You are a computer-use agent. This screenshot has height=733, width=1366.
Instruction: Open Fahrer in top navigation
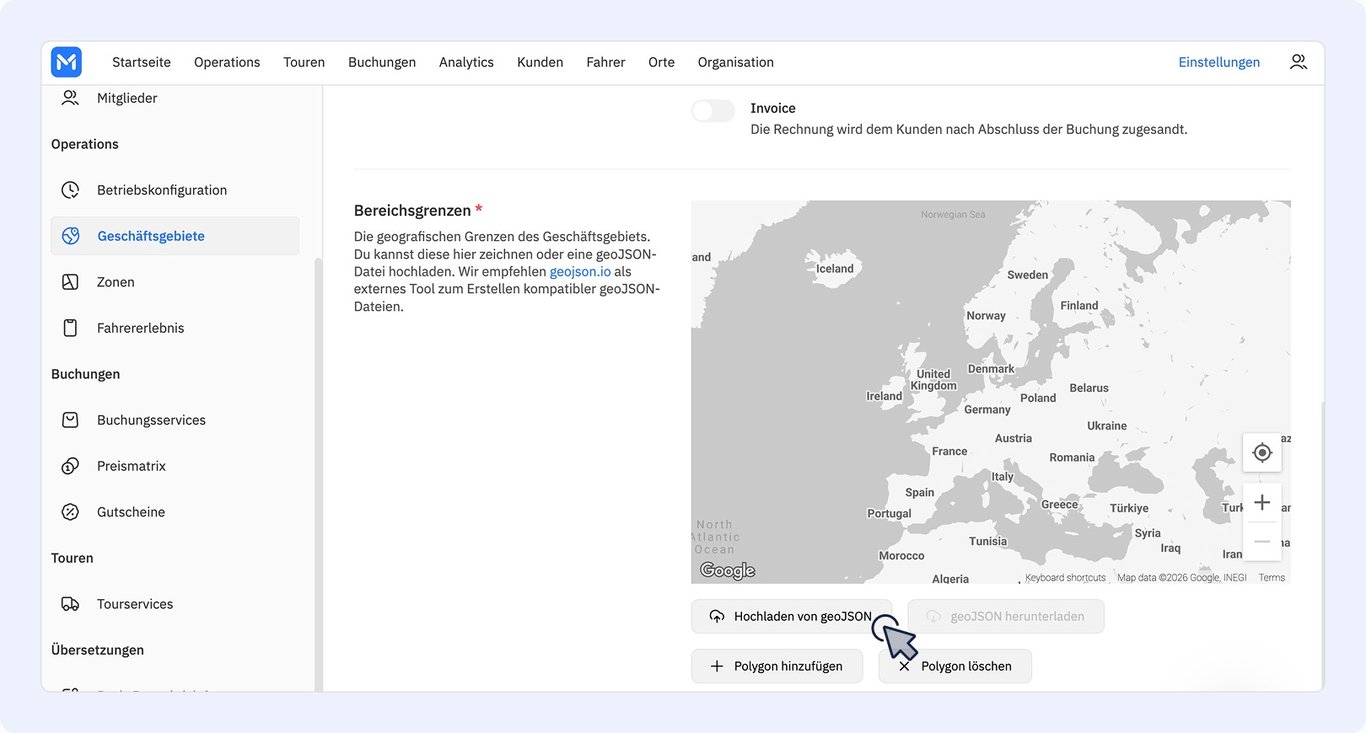pos(606,62)
